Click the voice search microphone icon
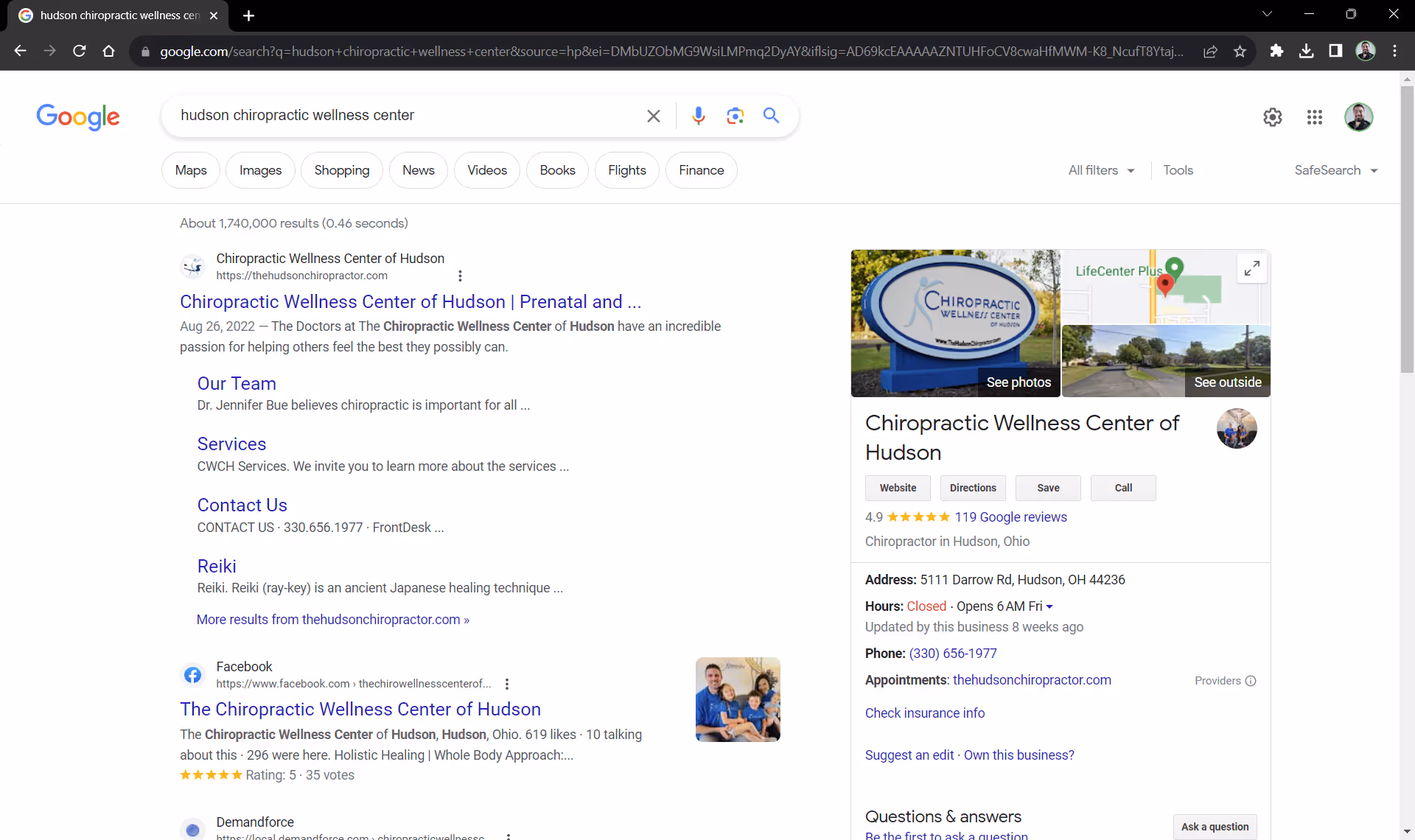 698,116
